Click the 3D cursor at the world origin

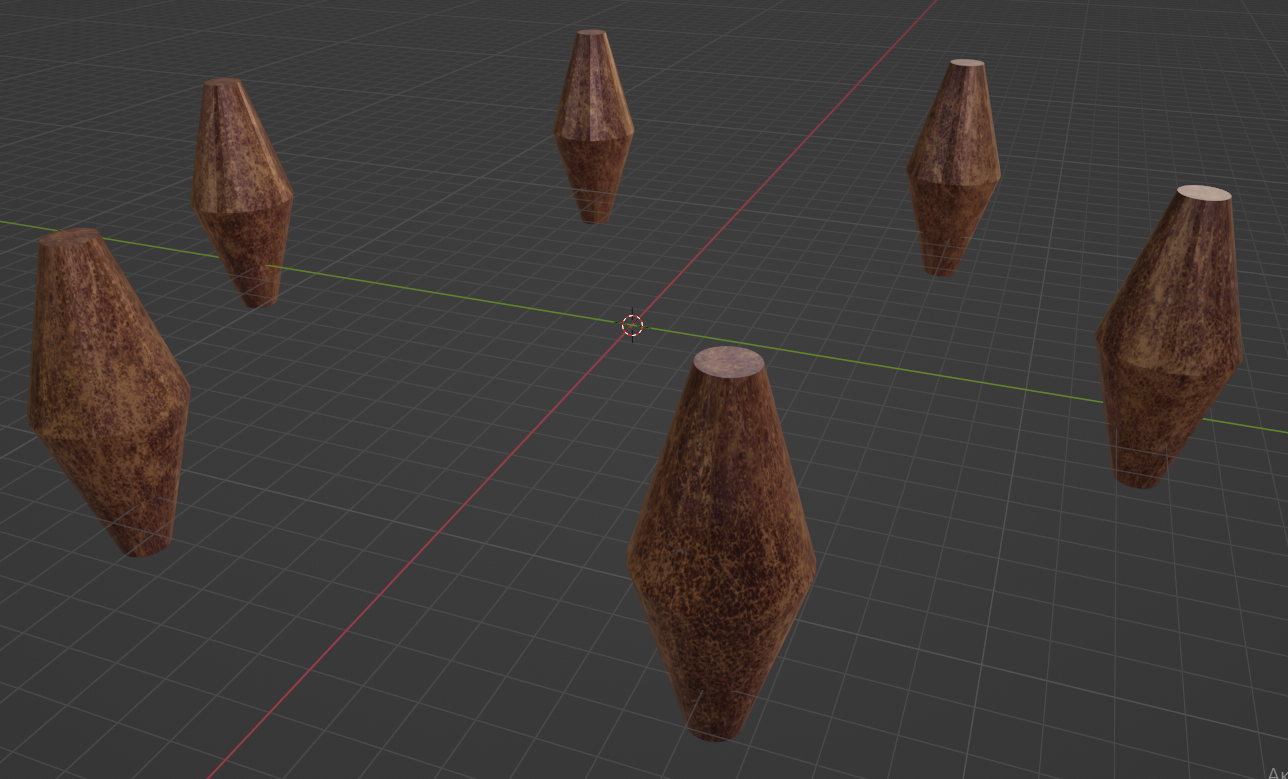[632, 325]
